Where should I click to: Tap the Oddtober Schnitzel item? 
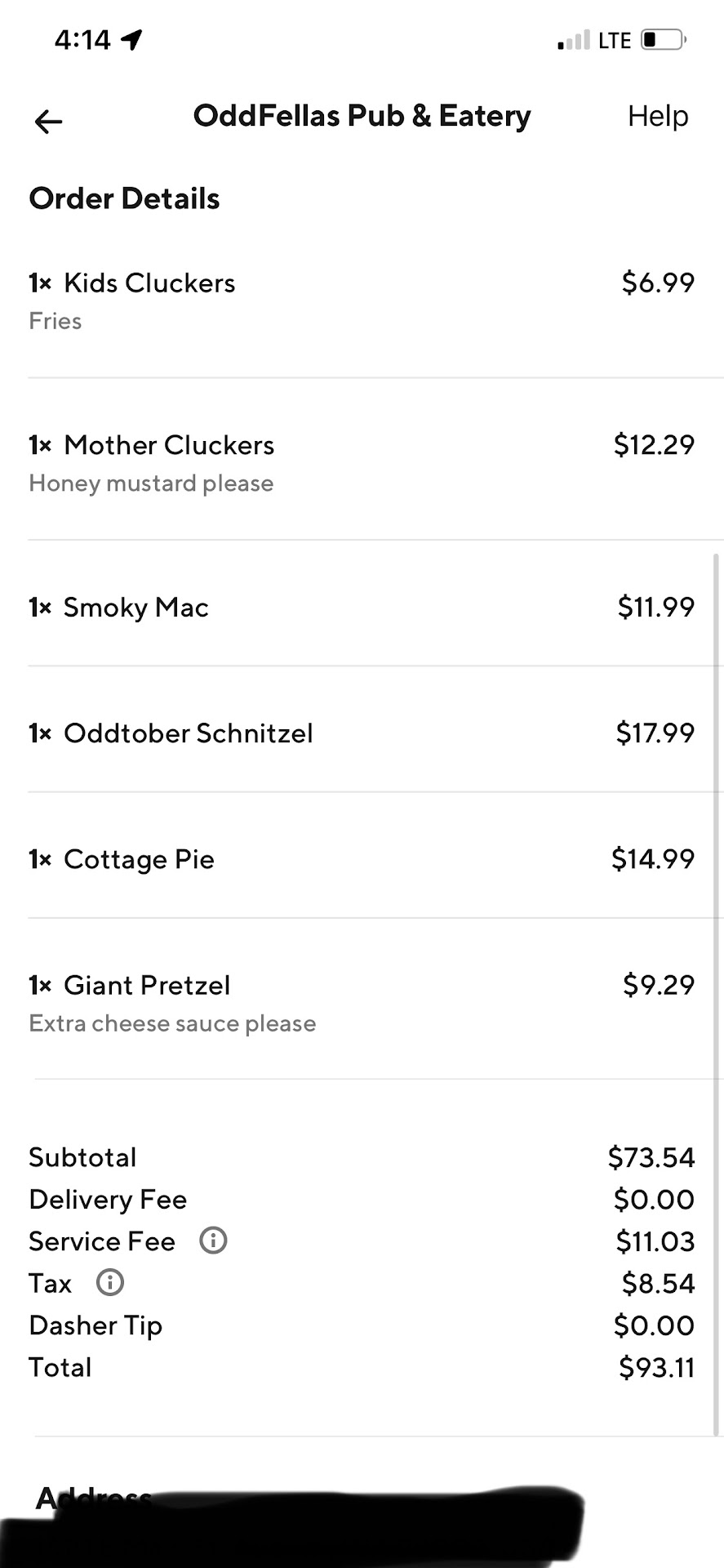click(189, 733)
